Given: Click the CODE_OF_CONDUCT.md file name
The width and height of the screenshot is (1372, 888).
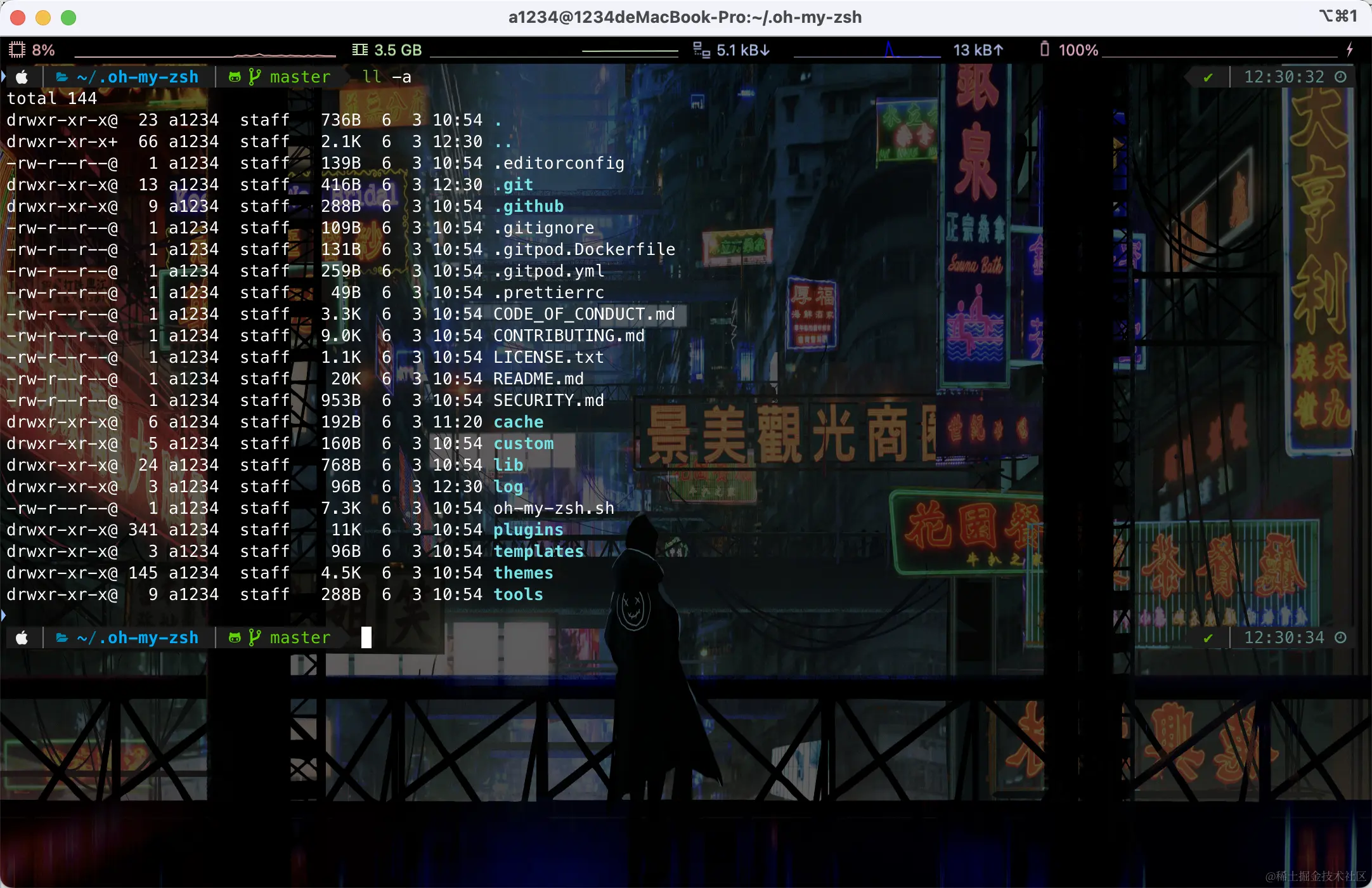Looking at the screenshot, I should (x=585, y=314).
